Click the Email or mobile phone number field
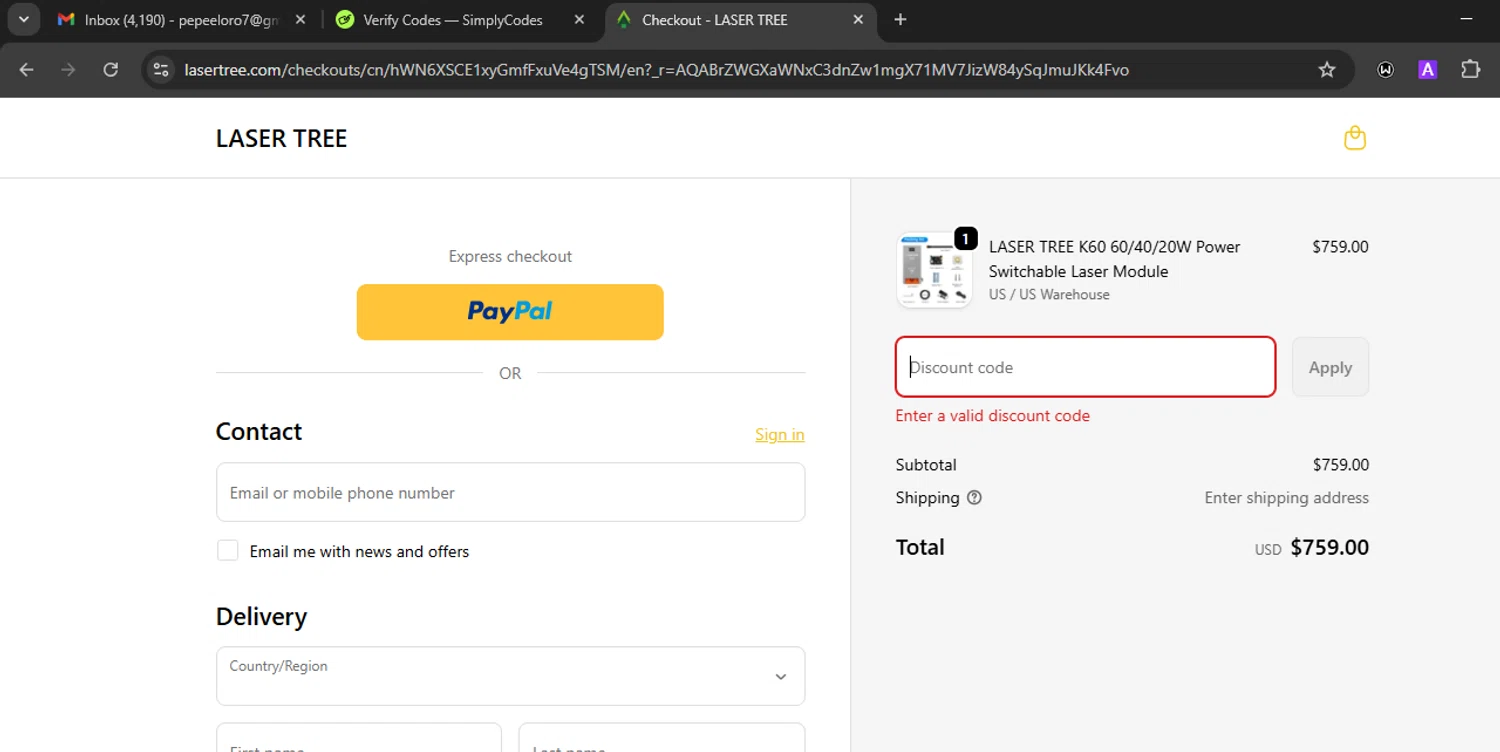The height and width of the screenshot is (752, 1500). pos(510,492)
